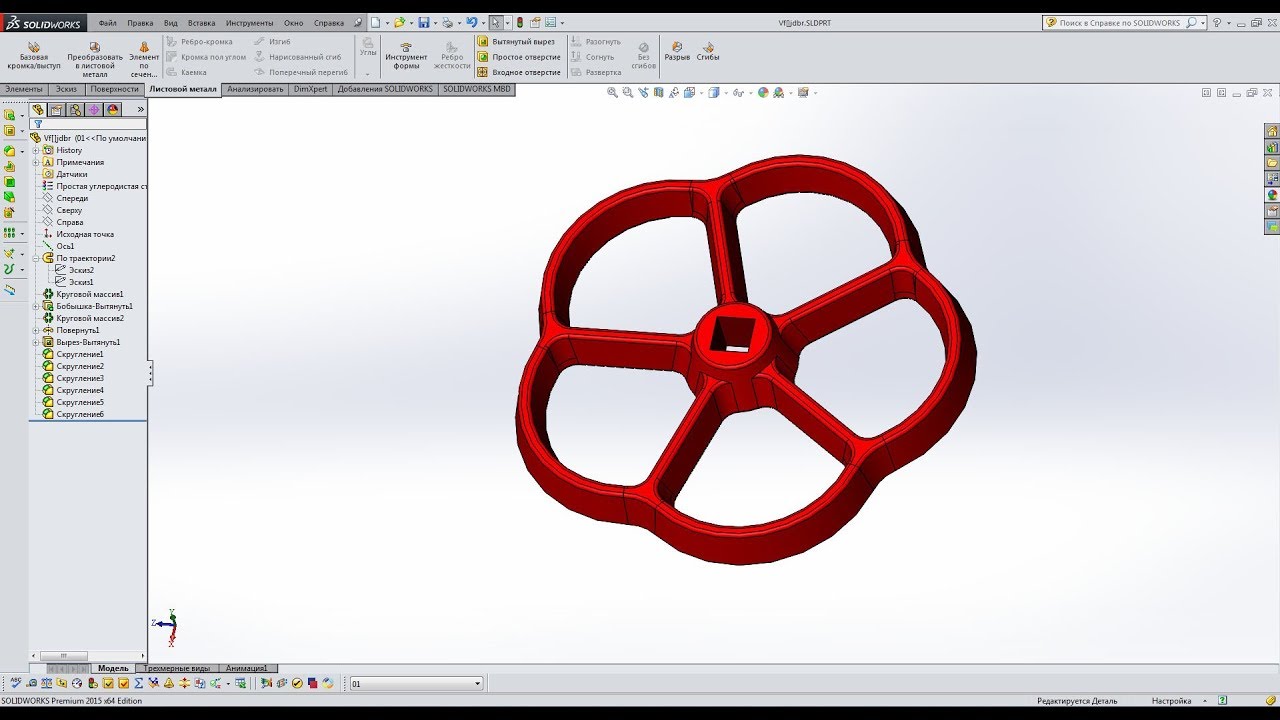Screen dimensions: 1280x720
Task: Open the Инструмент формы tool
Action: 406,56
